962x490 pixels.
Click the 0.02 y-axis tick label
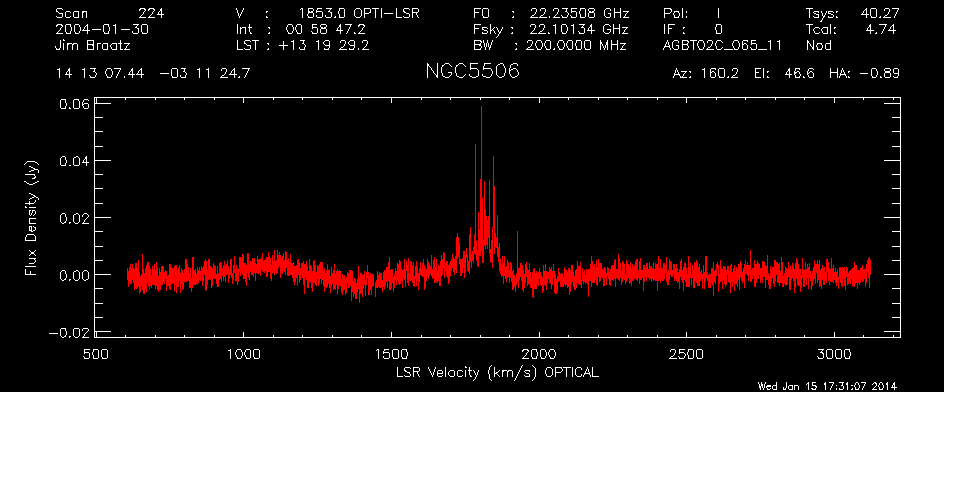[x=74, y=218]
